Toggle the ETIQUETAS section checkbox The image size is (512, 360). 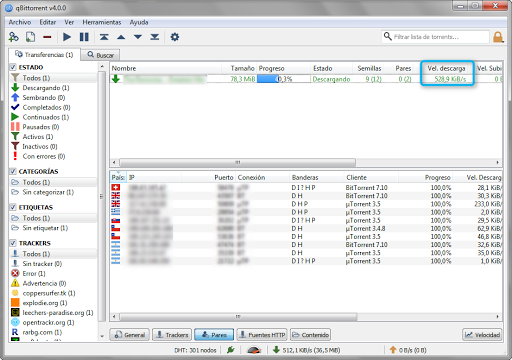pyautogui.click(x=13, y=207)
